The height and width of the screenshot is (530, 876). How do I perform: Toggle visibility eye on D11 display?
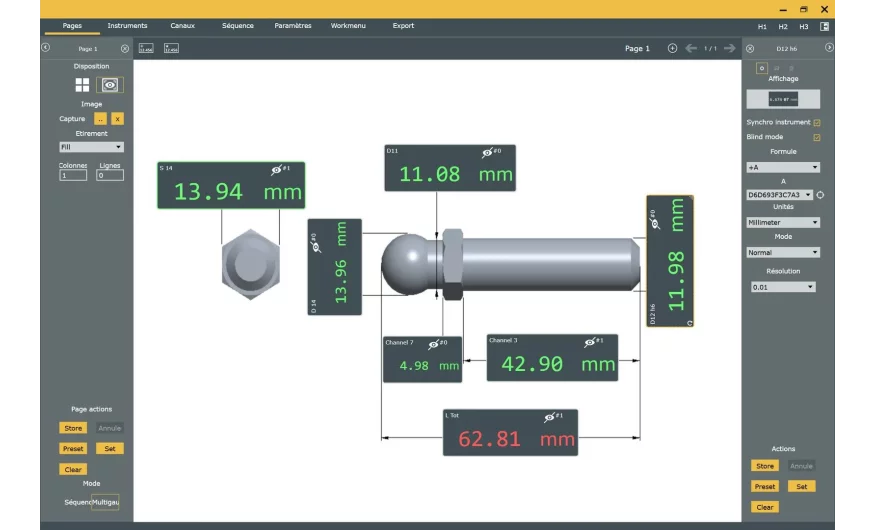pyautogui.click(x=487, y=152)
